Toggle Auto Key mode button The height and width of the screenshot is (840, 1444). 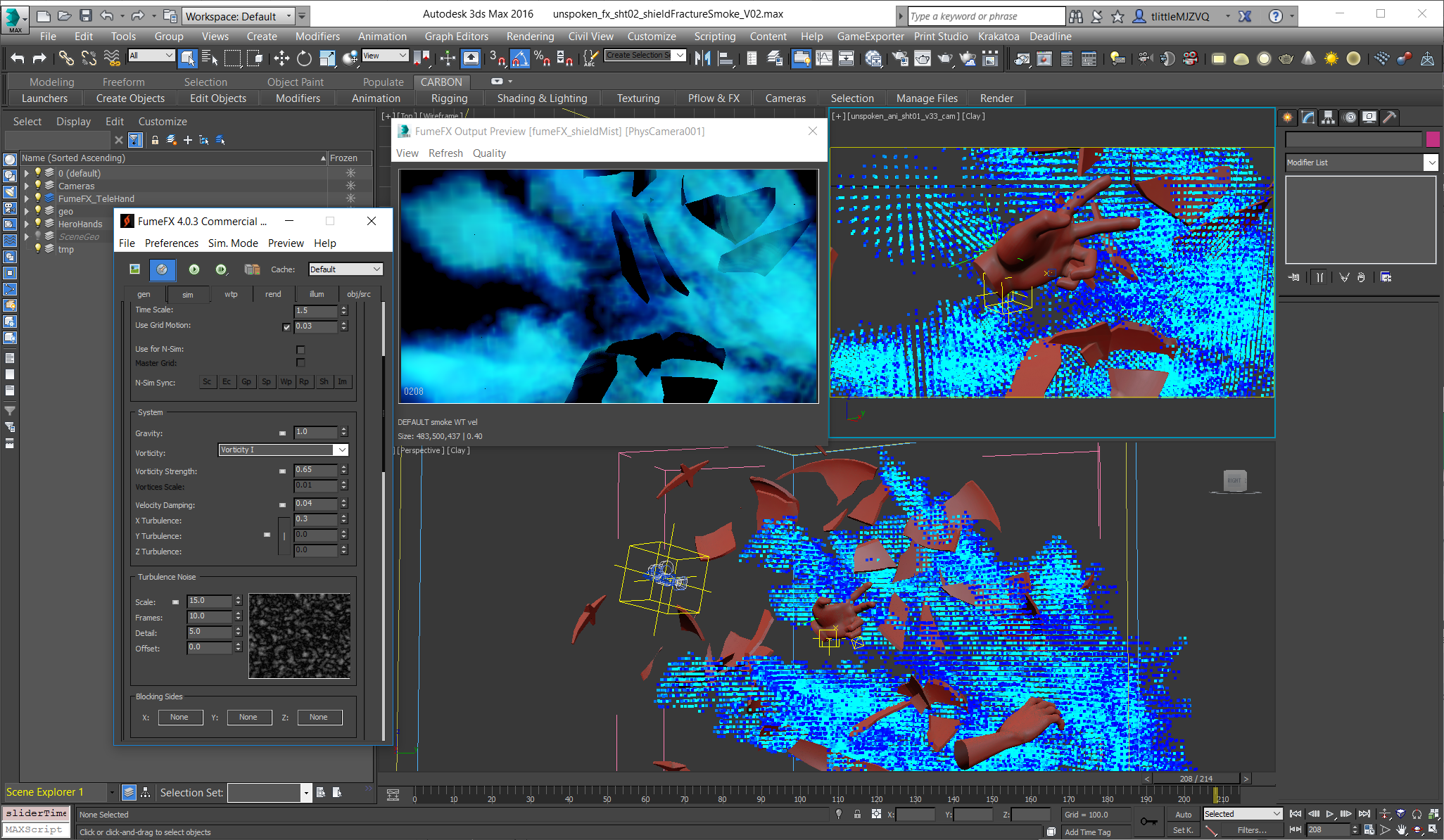(1184, 815)
